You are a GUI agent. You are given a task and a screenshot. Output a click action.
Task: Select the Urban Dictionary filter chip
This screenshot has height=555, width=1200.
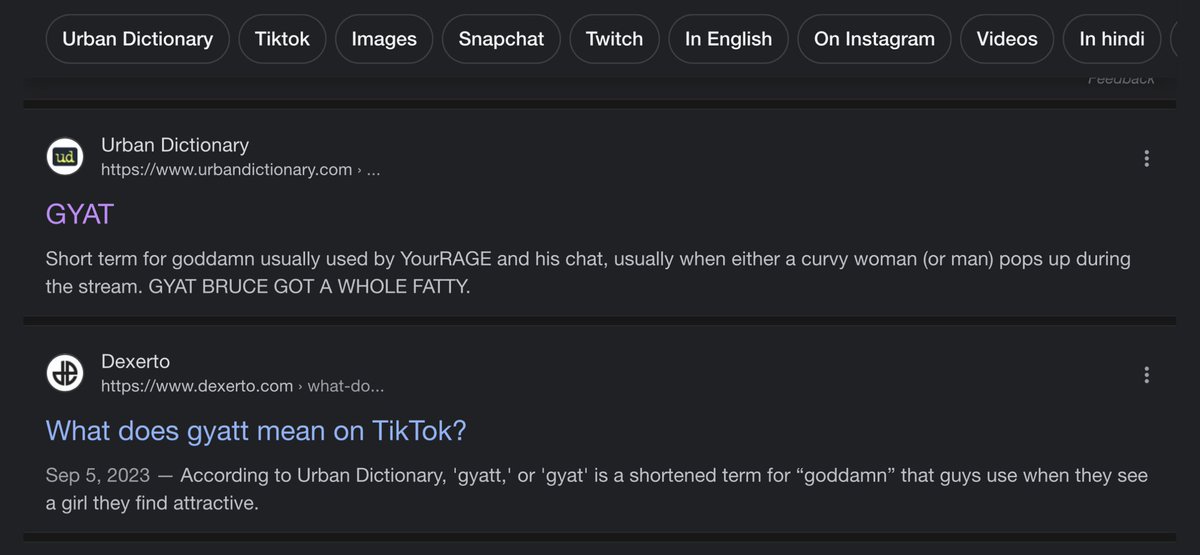click(138, 39)
